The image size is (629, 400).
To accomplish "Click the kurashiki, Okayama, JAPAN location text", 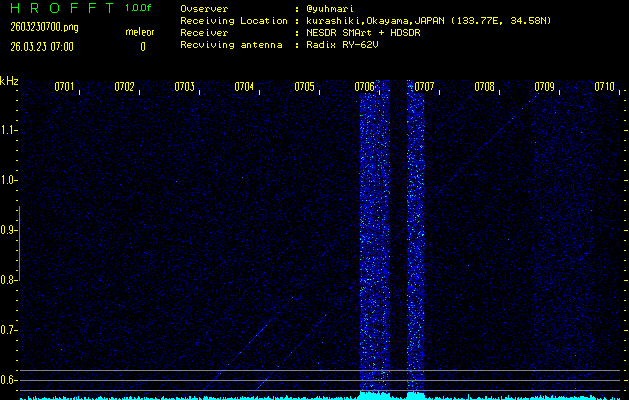I will (428, 21).
